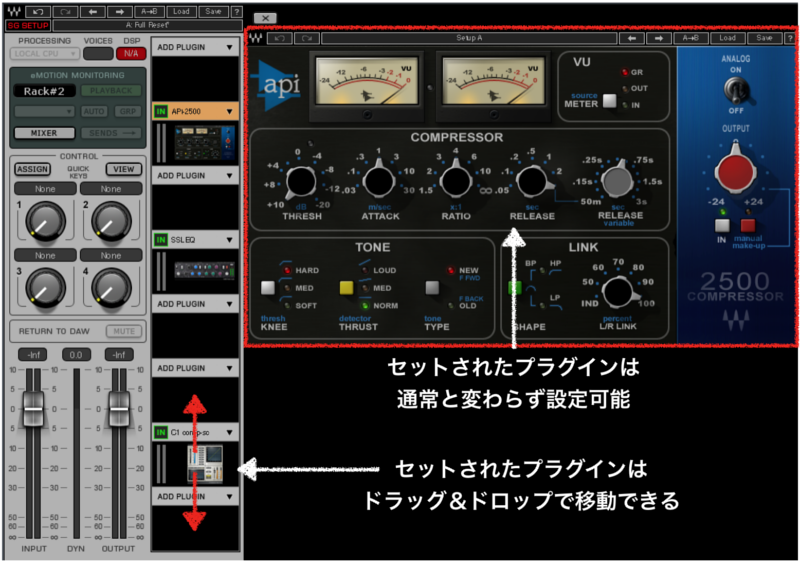Click the next preset arrow in the API plugin toolbar

pyautogui.click(x=659, y=38)
